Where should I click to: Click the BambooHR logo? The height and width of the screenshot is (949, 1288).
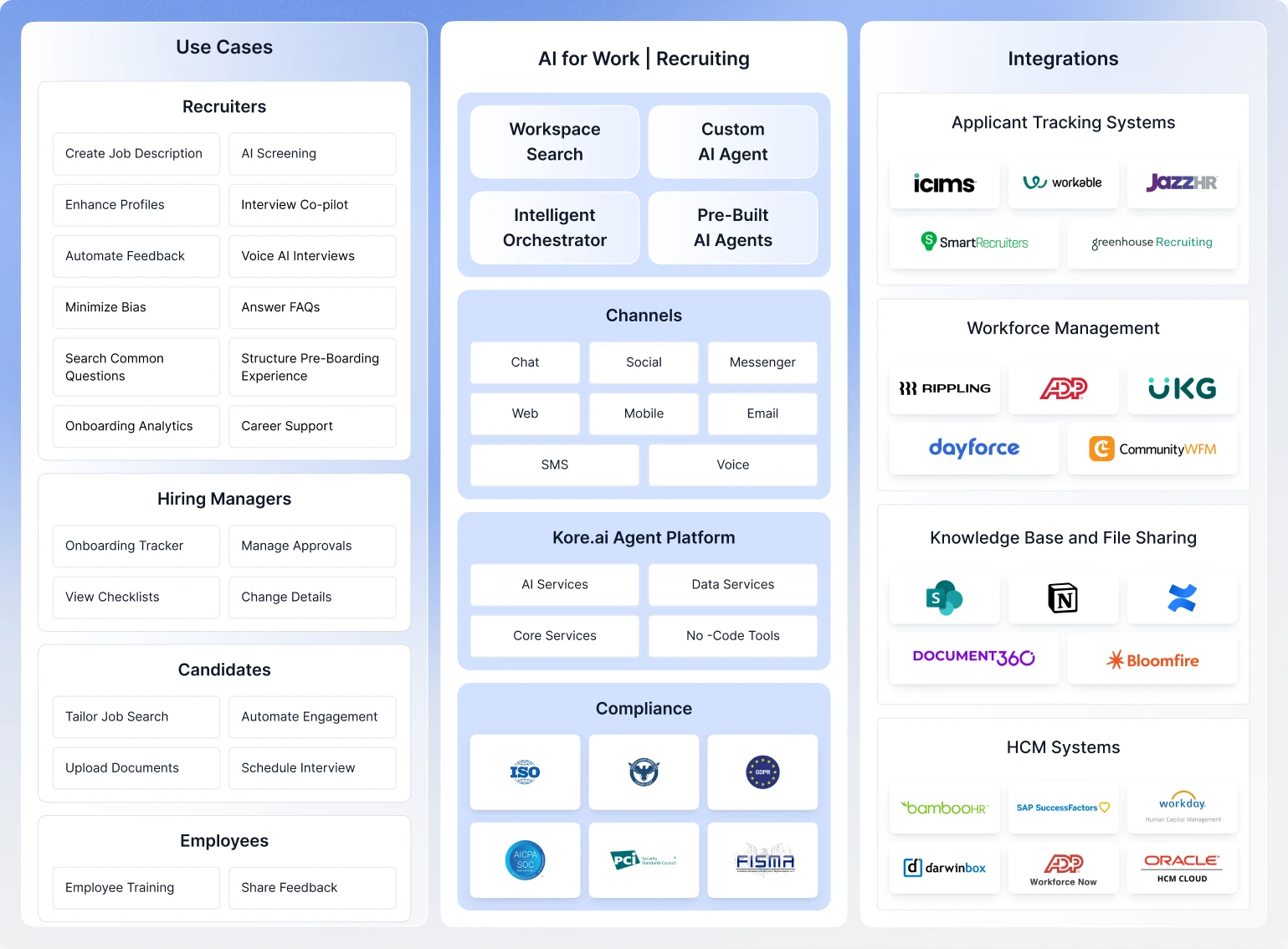[x=944, y=808]
